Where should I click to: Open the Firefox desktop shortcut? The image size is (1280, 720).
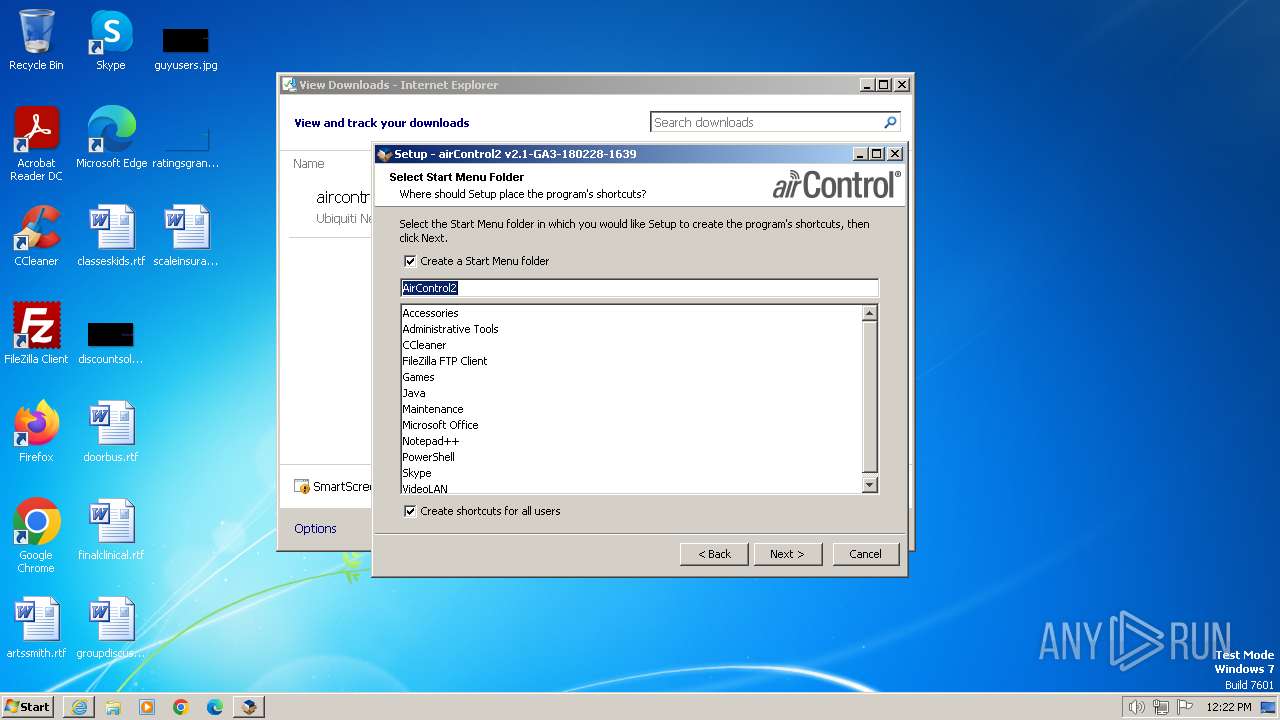[36, 432]
